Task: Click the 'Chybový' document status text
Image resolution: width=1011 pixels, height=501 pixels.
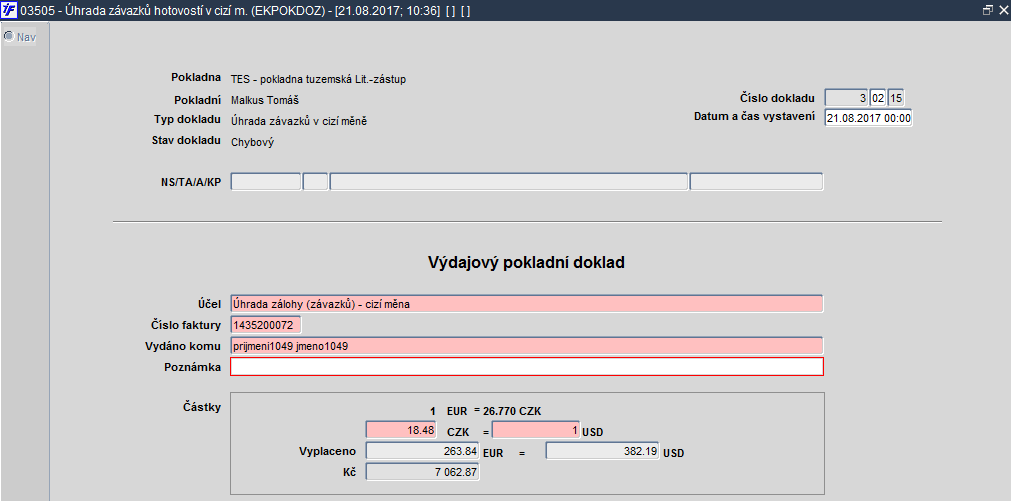Action: coord(252,142)
